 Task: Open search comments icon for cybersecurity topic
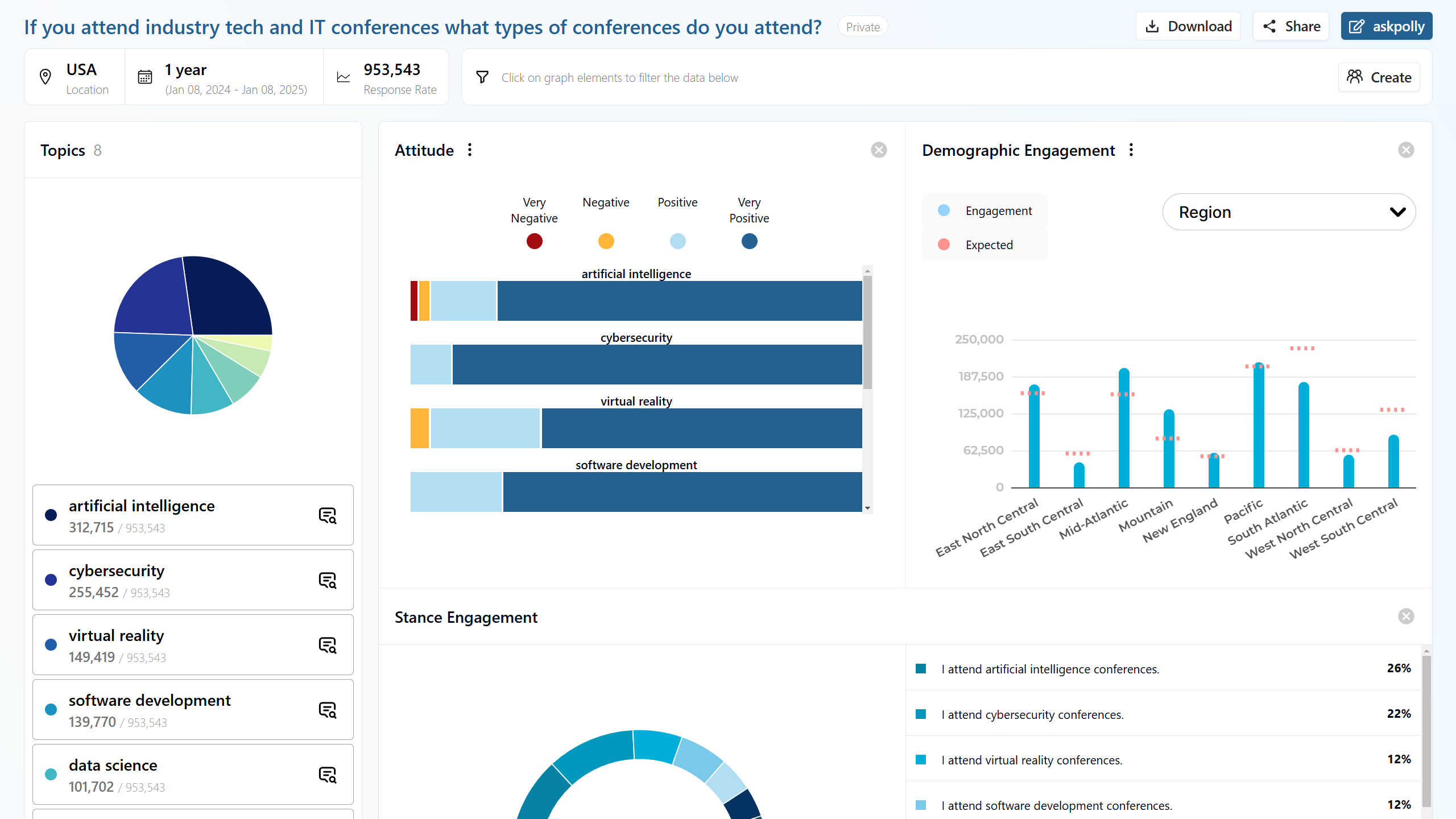point(328,580)
